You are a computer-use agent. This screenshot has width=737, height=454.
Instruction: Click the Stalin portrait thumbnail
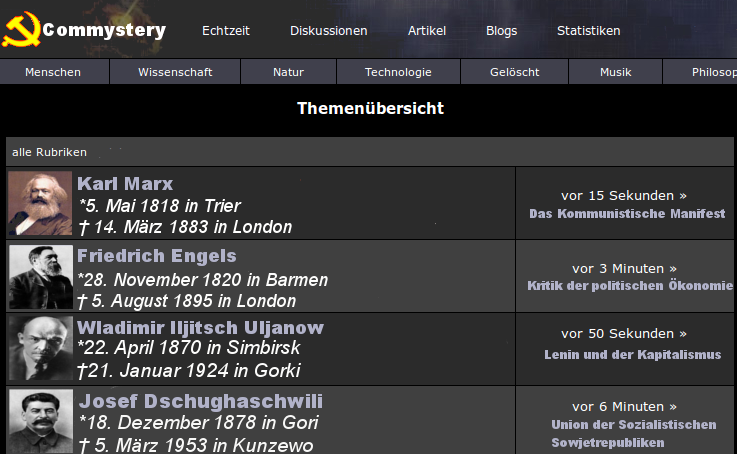coord(41,421)
